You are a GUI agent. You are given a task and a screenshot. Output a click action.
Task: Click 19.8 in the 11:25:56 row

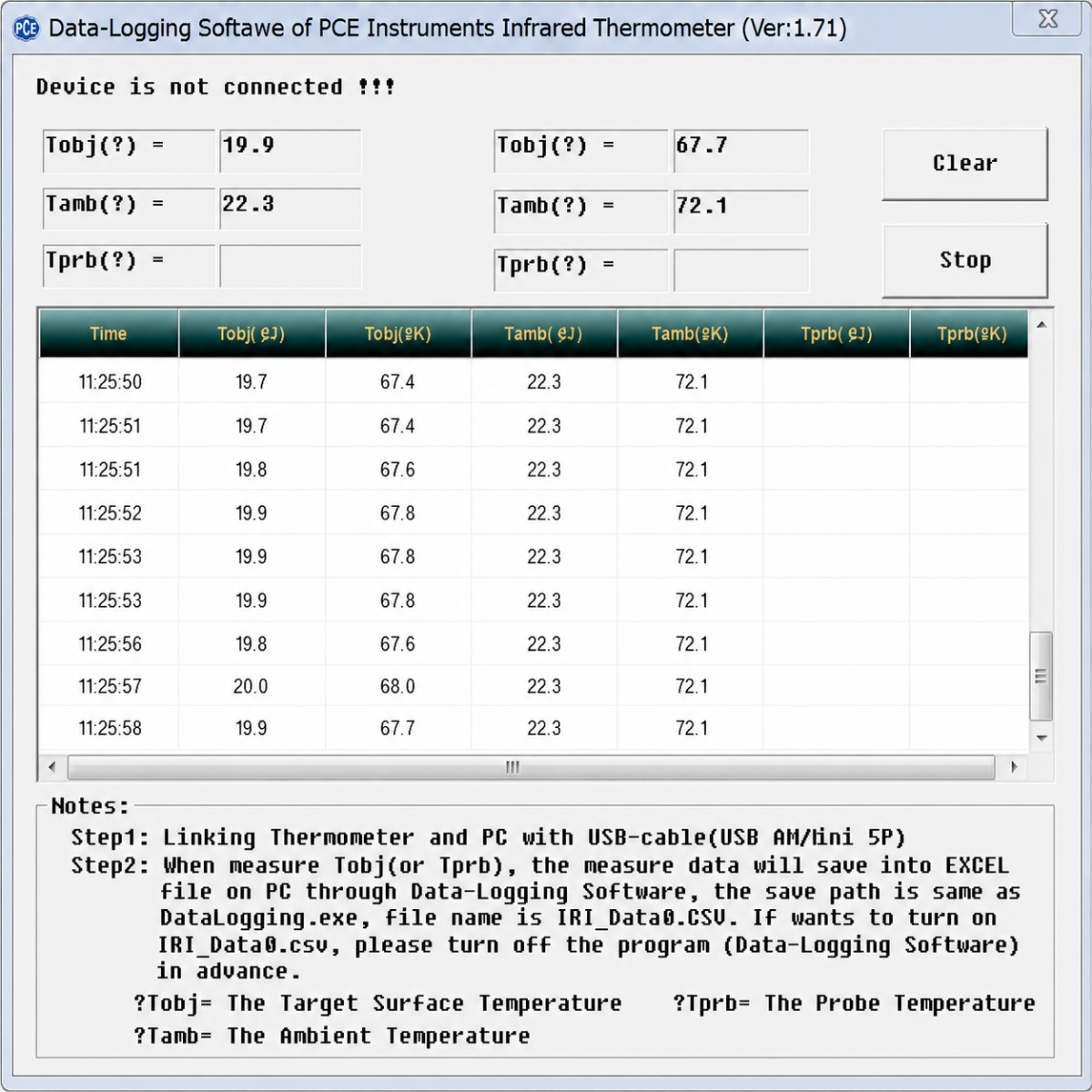pos(251,644)
